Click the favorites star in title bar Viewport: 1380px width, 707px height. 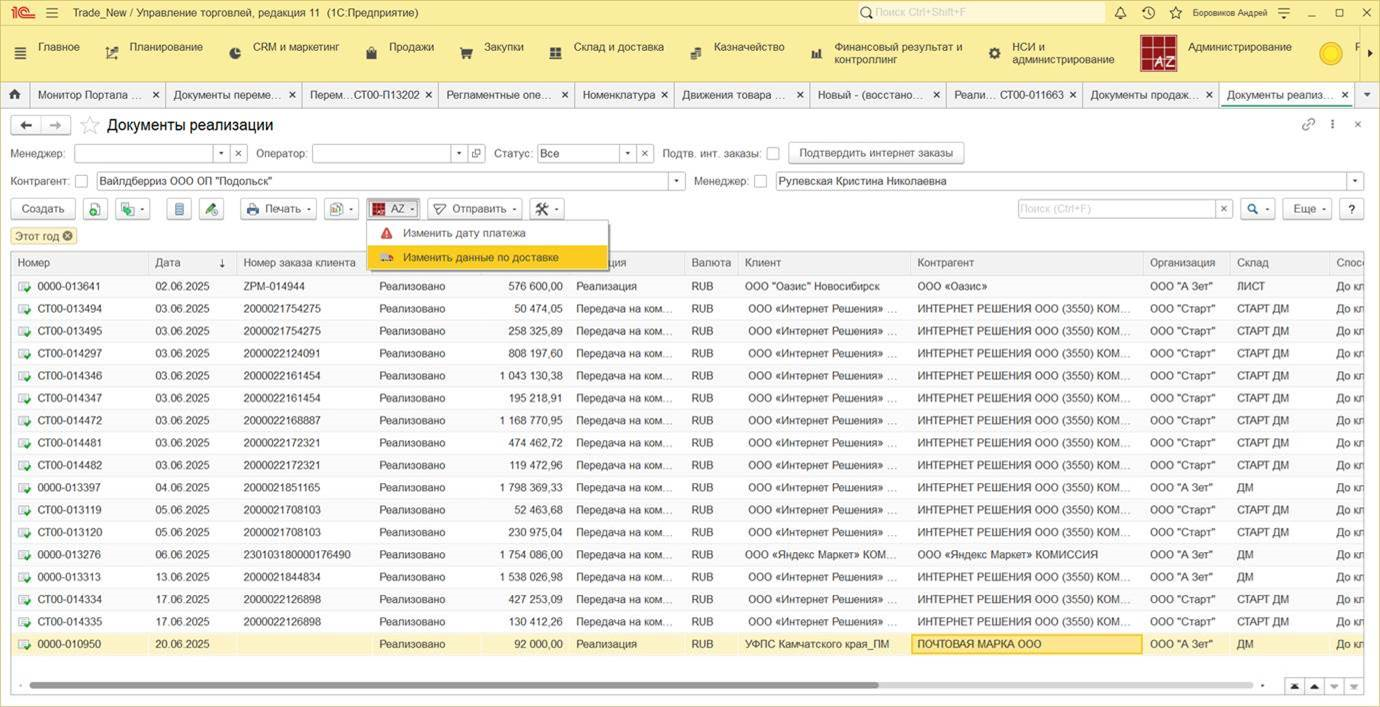[1176, 13]
